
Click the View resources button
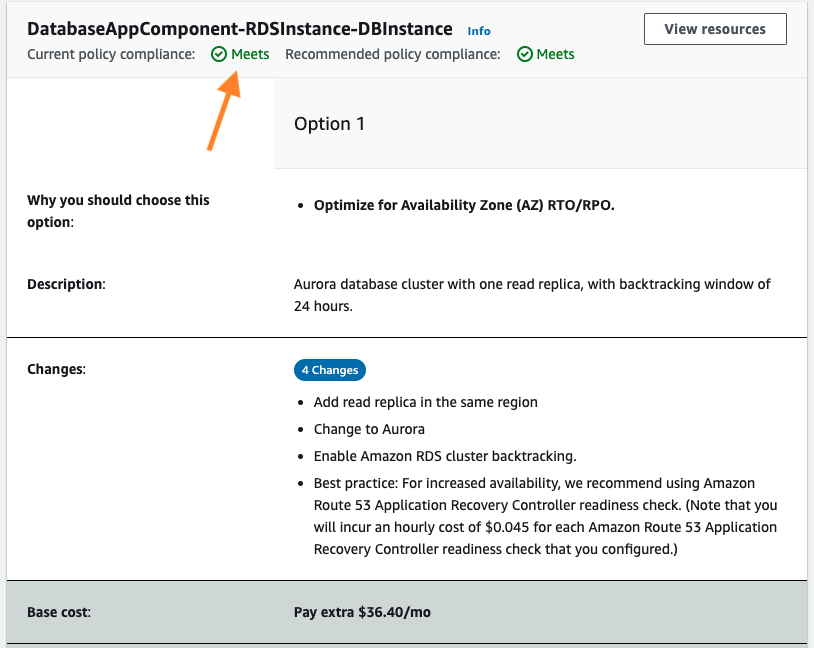coord(715,29)
